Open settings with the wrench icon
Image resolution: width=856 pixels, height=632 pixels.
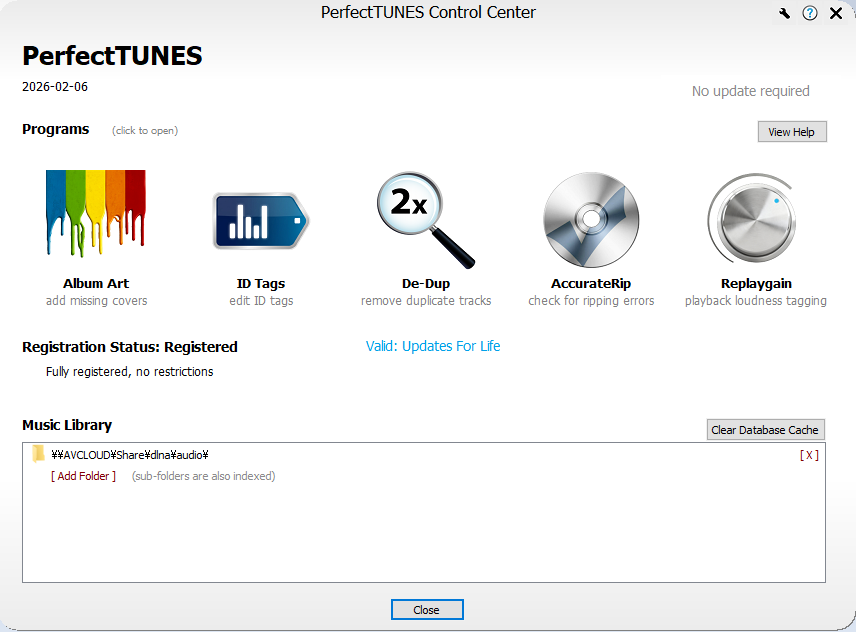785,13
